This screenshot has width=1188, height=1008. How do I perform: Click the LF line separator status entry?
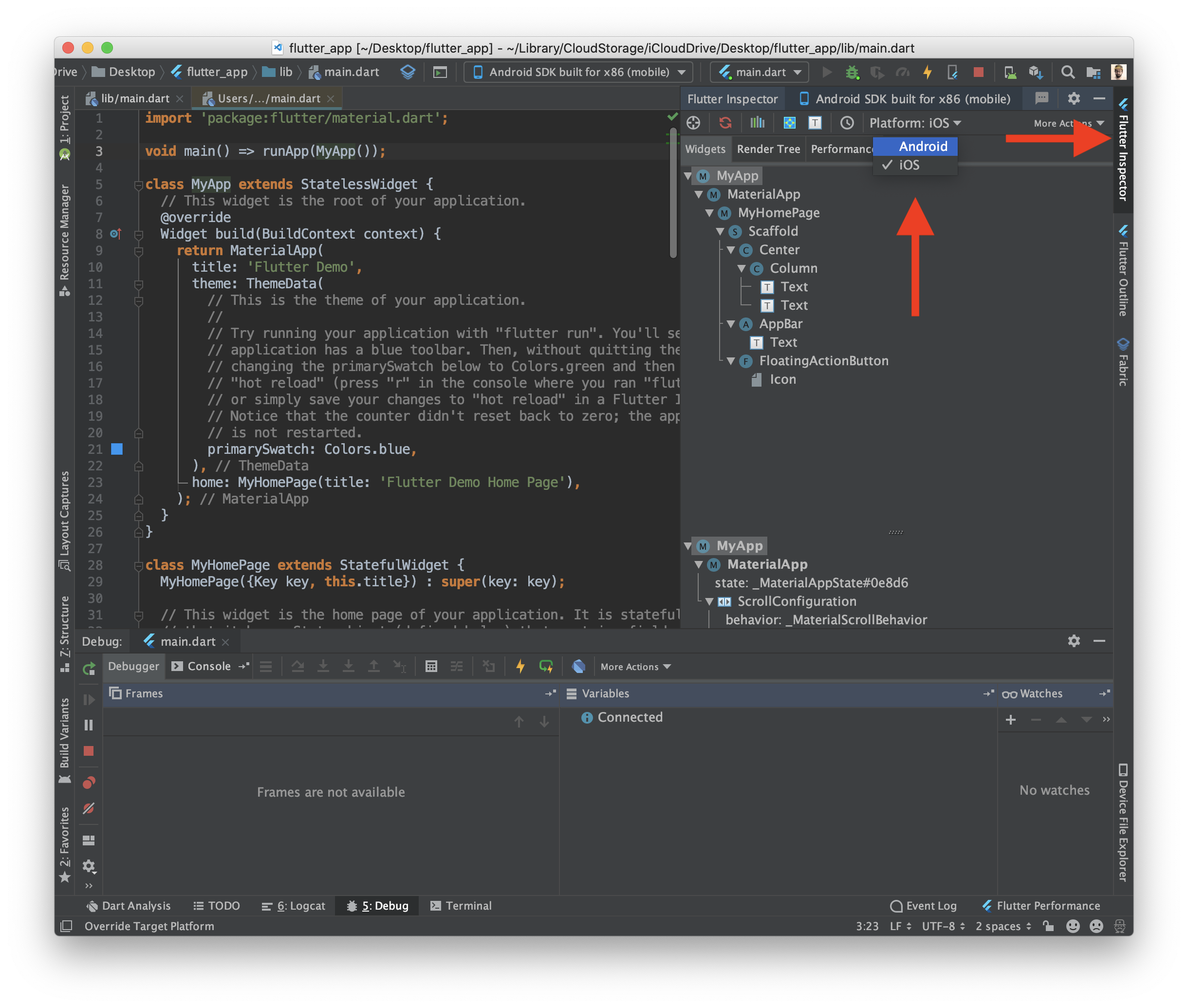[901, 926]
